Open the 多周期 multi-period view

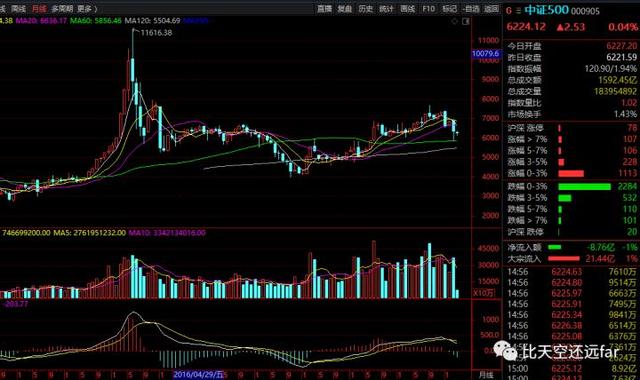click(x=62, y=9)
